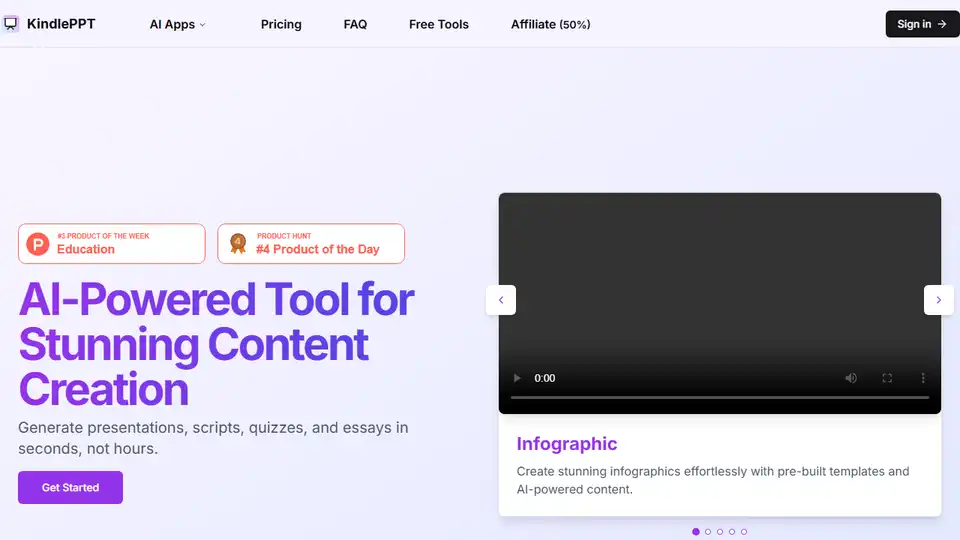Advance to next carousel slide arrow

939,300
